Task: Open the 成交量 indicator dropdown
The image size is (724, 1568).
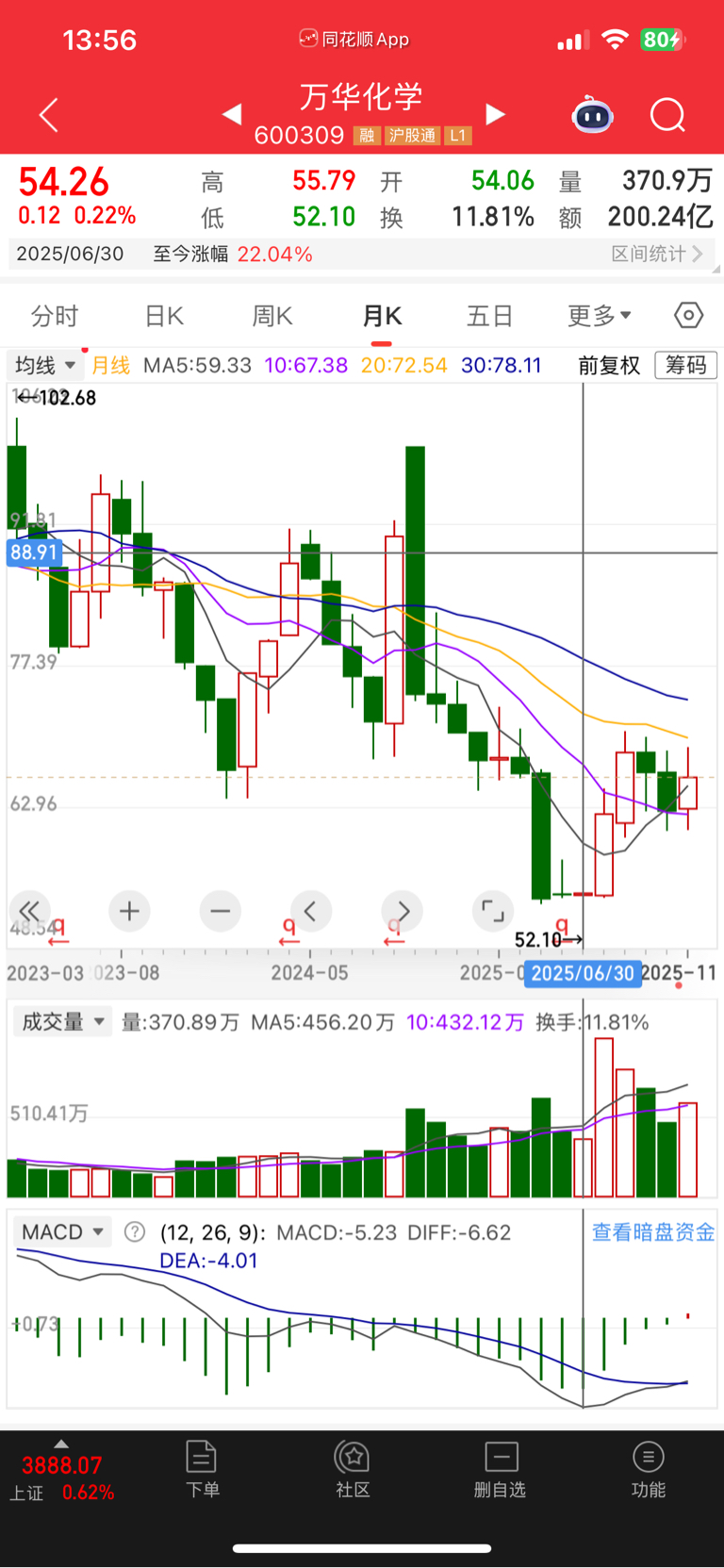Action: (61, 1022)
